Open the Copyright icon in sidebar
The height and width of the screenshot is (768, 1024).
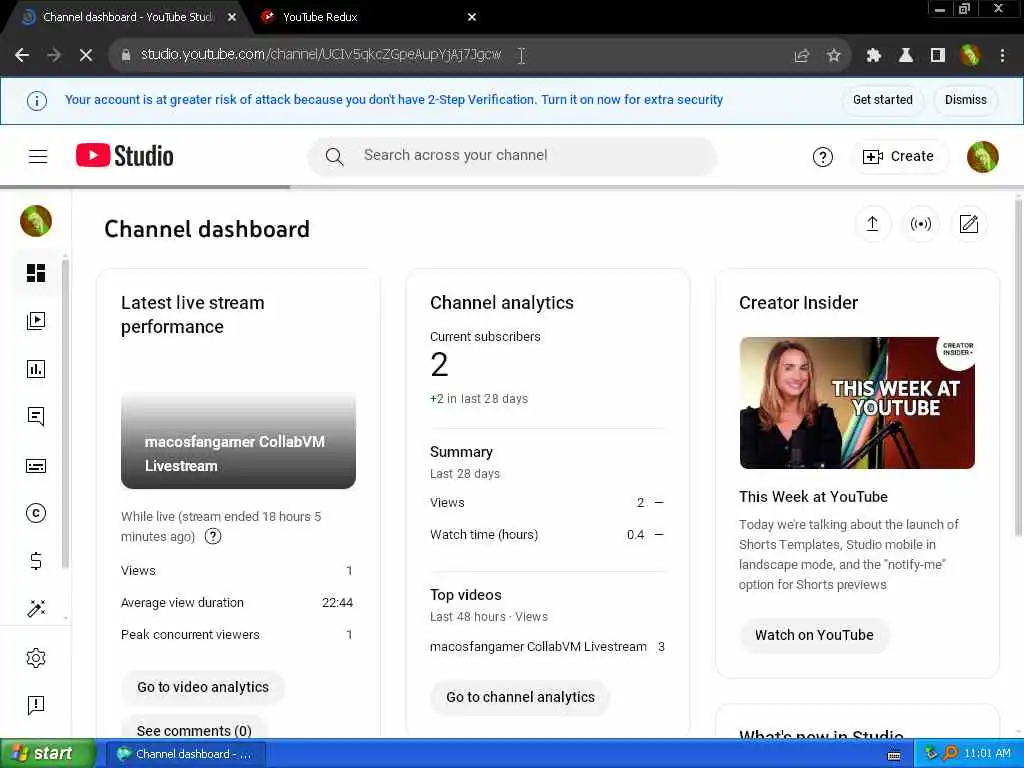[36, 513]
